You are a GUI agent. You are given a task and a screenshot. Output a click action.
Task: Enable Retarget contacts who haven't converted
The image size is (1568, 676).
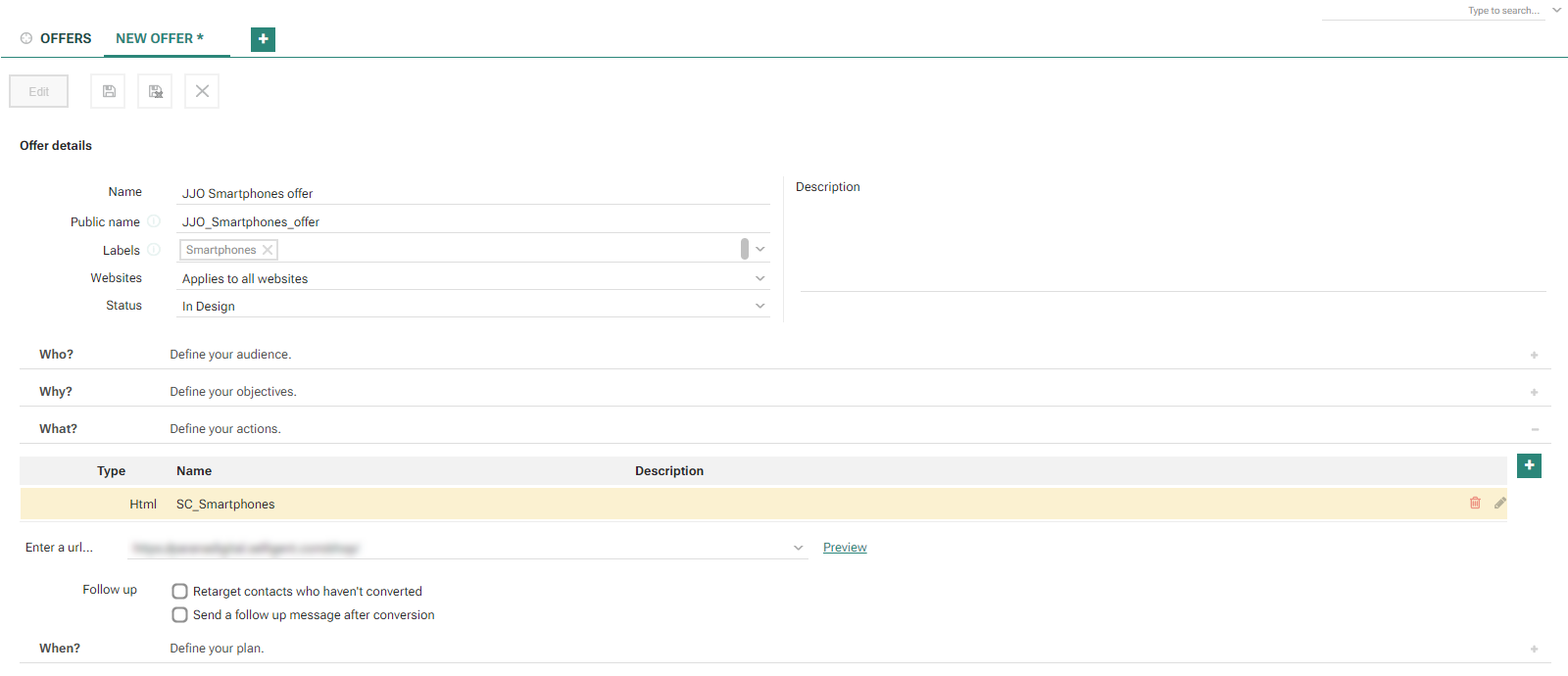click(180, 592)
